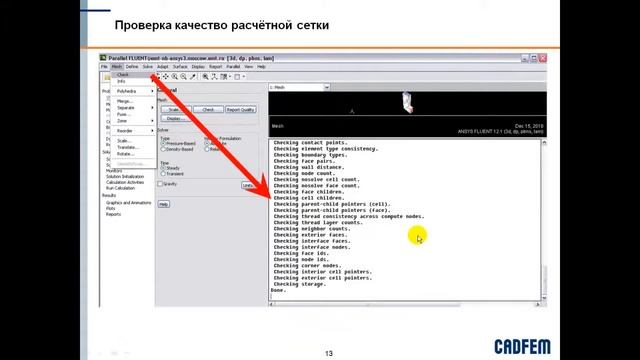Click console scrollbar up arrow
The height and width of the screenshot is (360, 640).
[x=544, y=143]
